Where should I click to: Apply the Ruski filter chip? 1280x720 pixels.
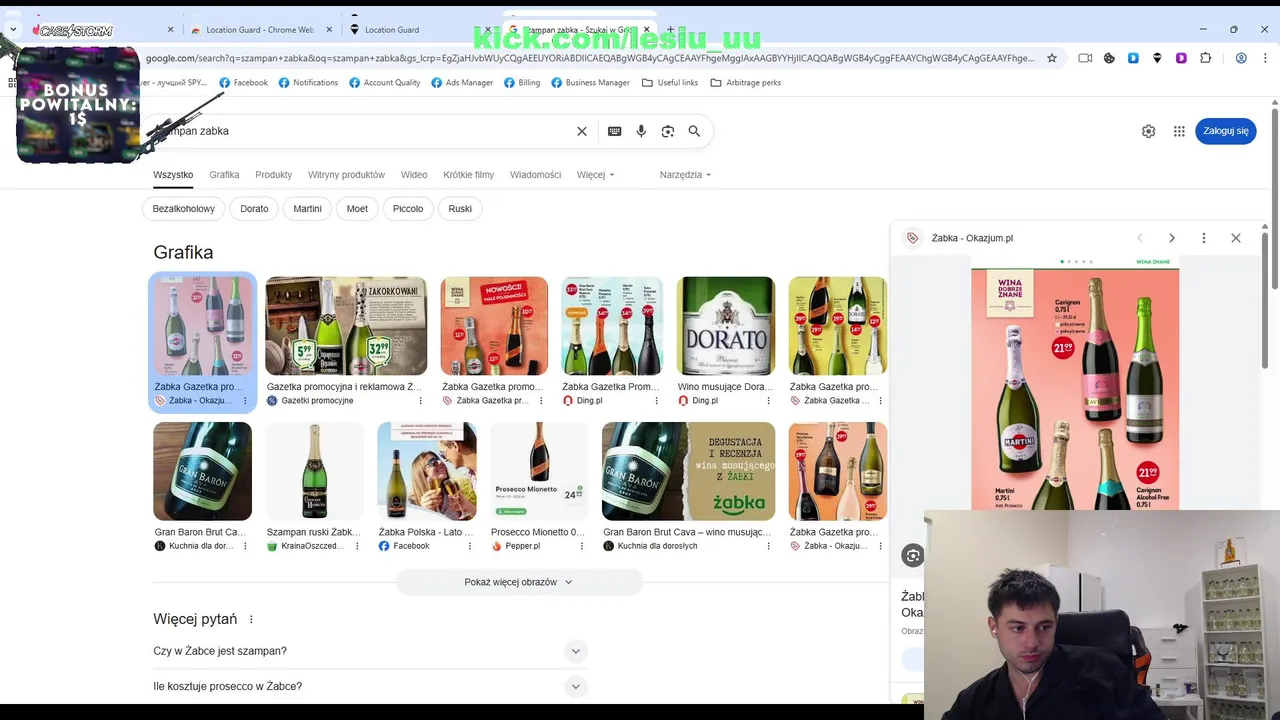(x=460, y=209)
